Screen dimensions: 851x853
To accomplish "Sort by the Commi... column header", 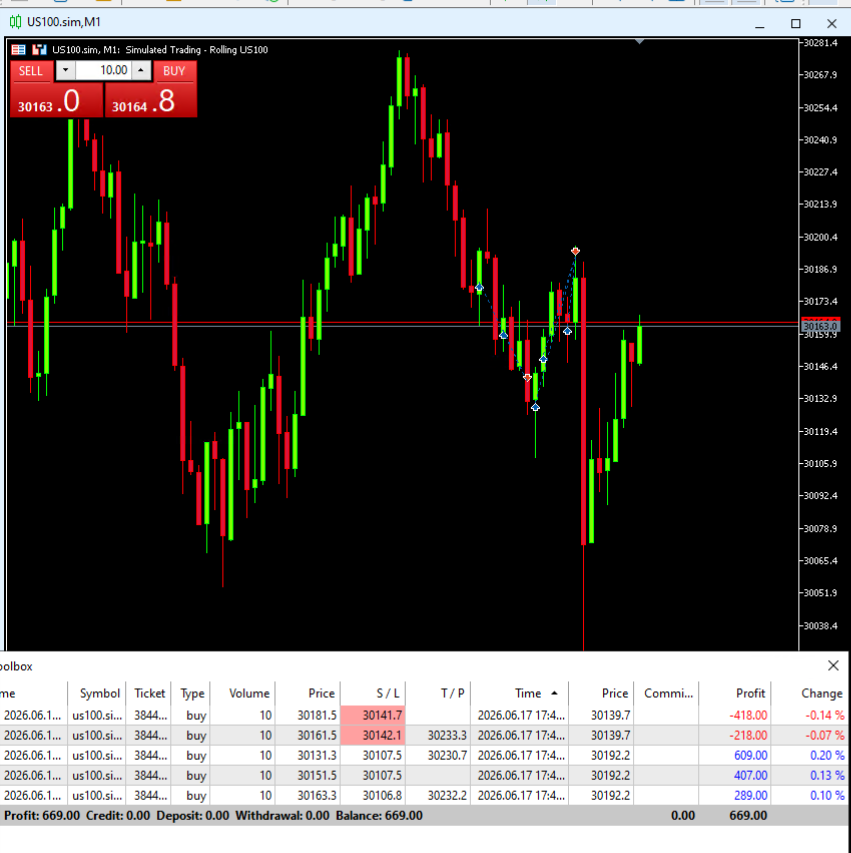I will tap(667, 693).
